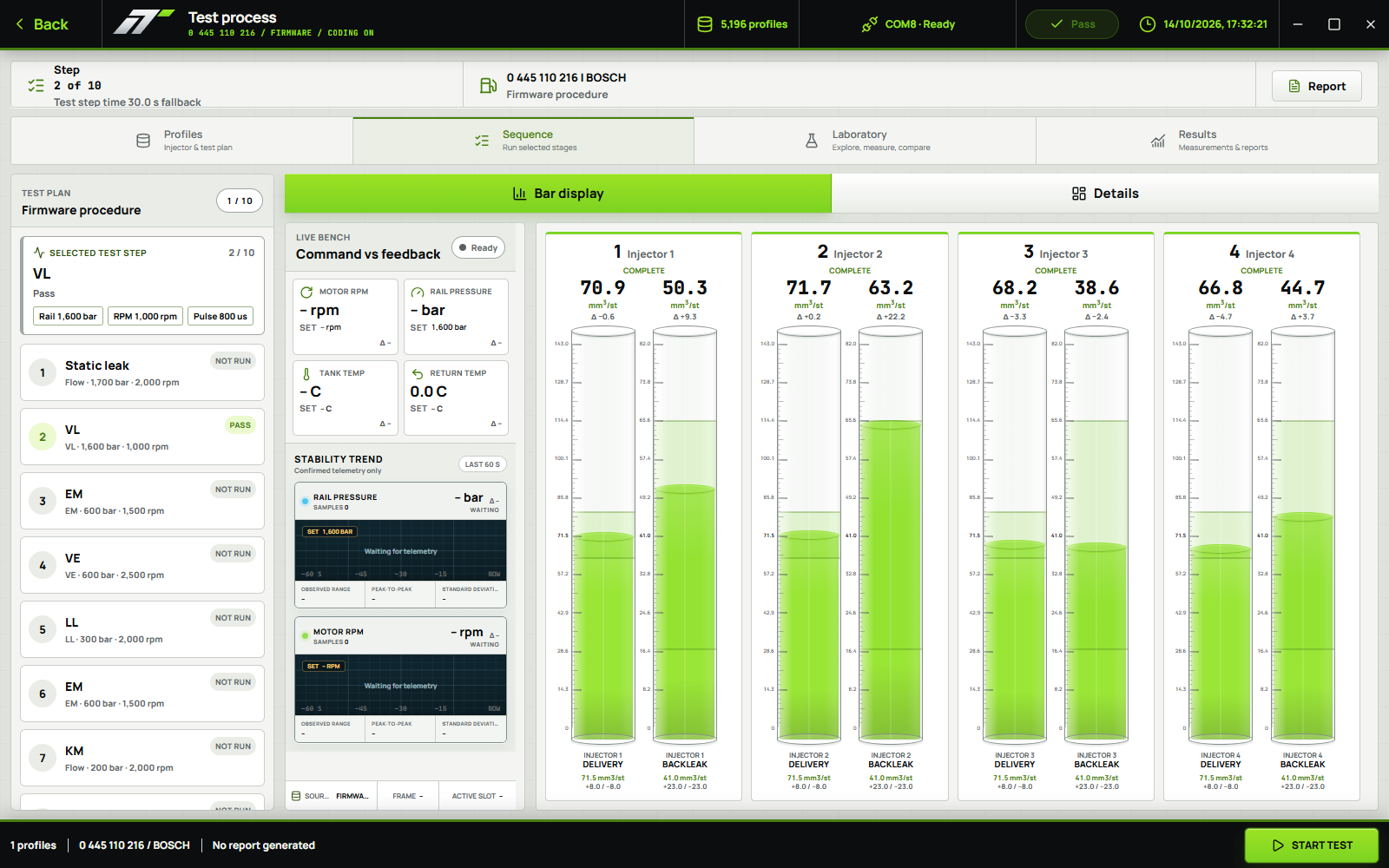Click the Tank Temp thermometer icon
1389x868 pixels.
point(307,373)
